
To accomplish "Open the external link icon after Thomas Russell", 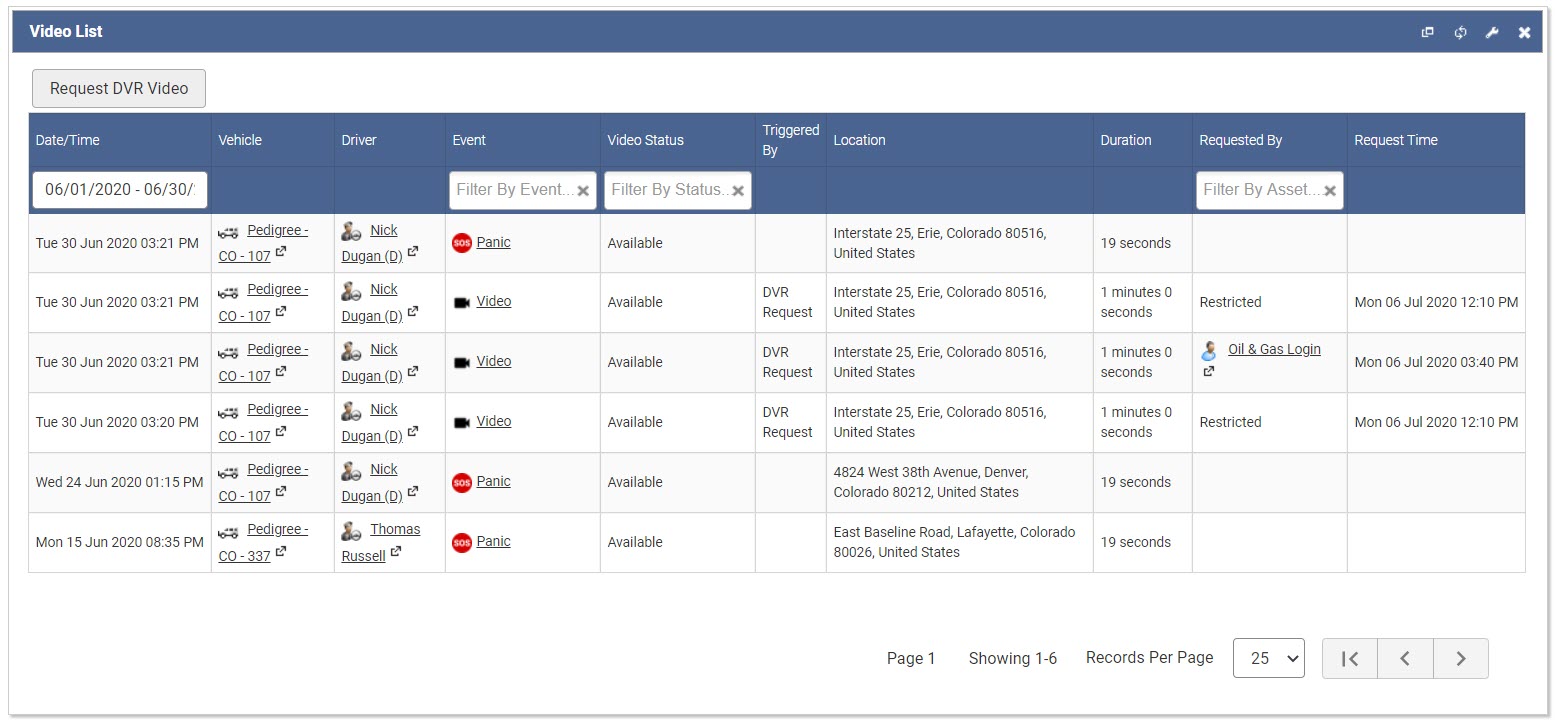I will 396,551.
